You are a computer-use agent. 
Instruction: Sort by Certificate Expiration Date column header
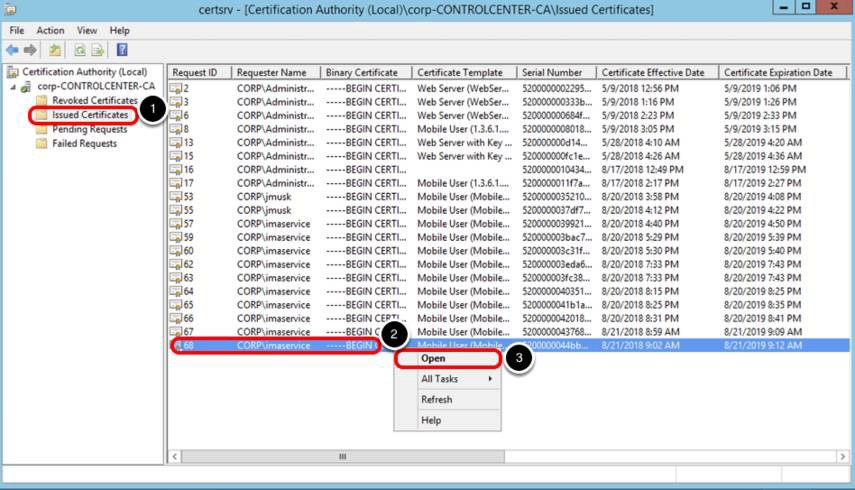[783, 72]
